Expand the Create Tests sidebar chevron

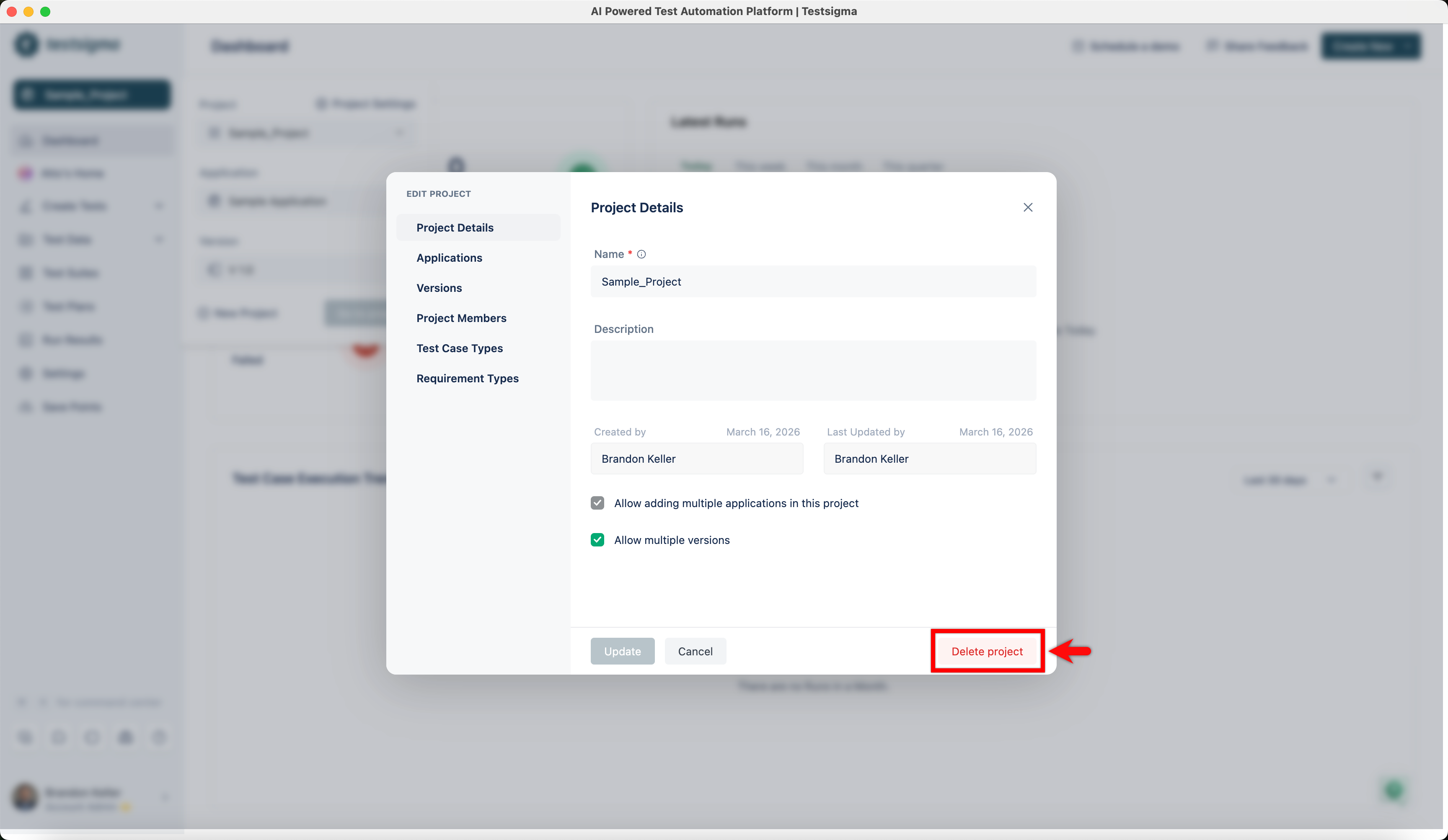click(x=159, y=206)
